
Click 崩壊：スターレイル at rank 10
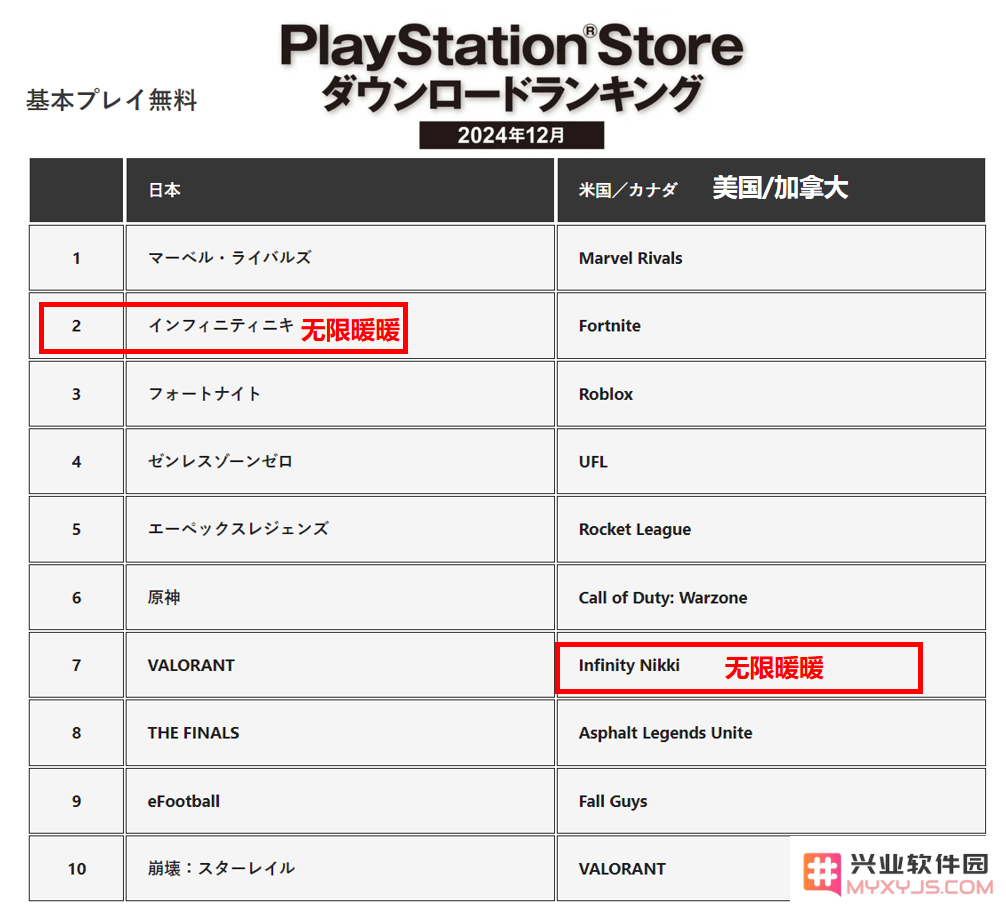[x=221, y=868]
